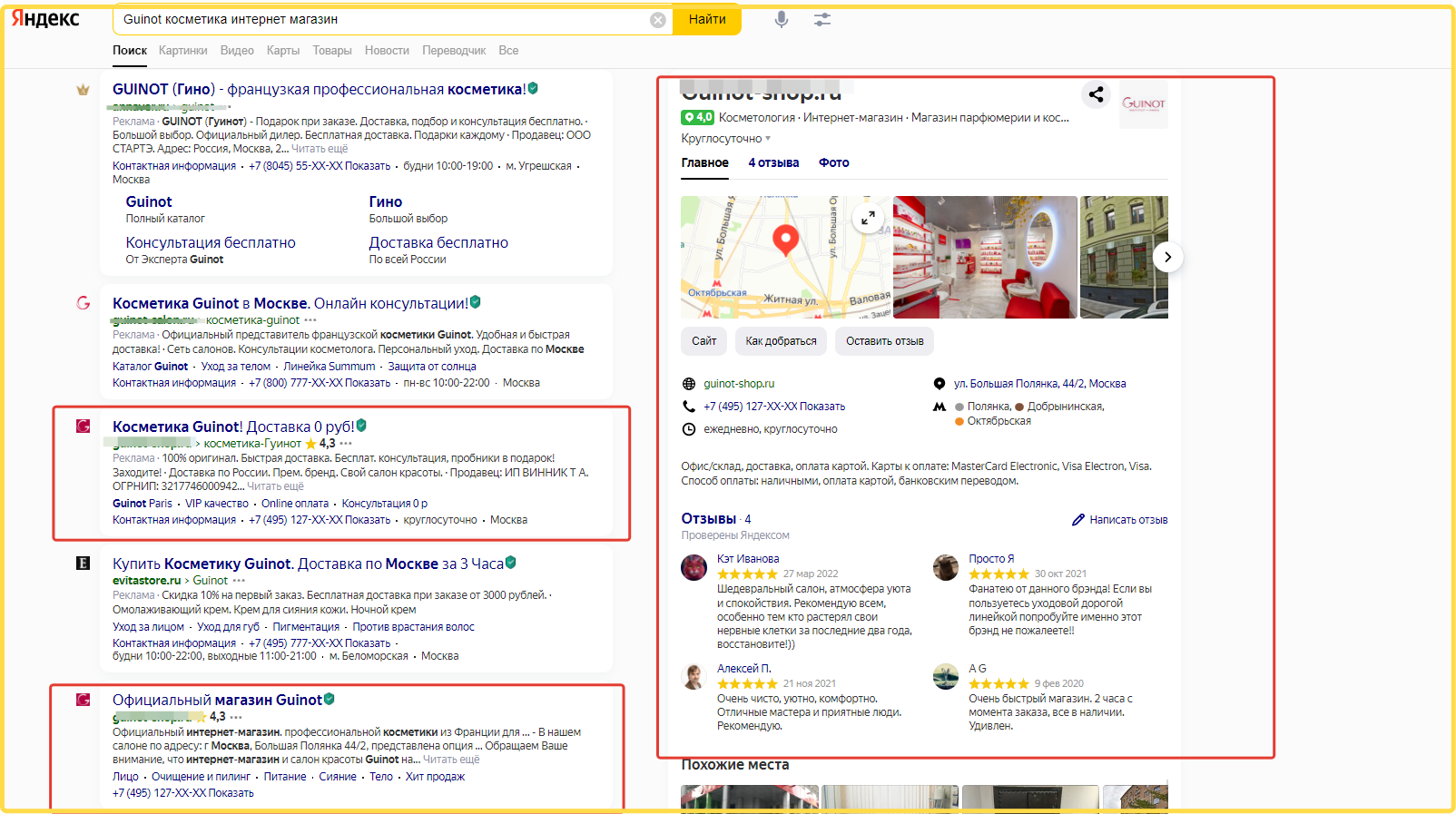1456x814 pixels.
Task: Open the Переводчик tab
Action: coord(454,51)
